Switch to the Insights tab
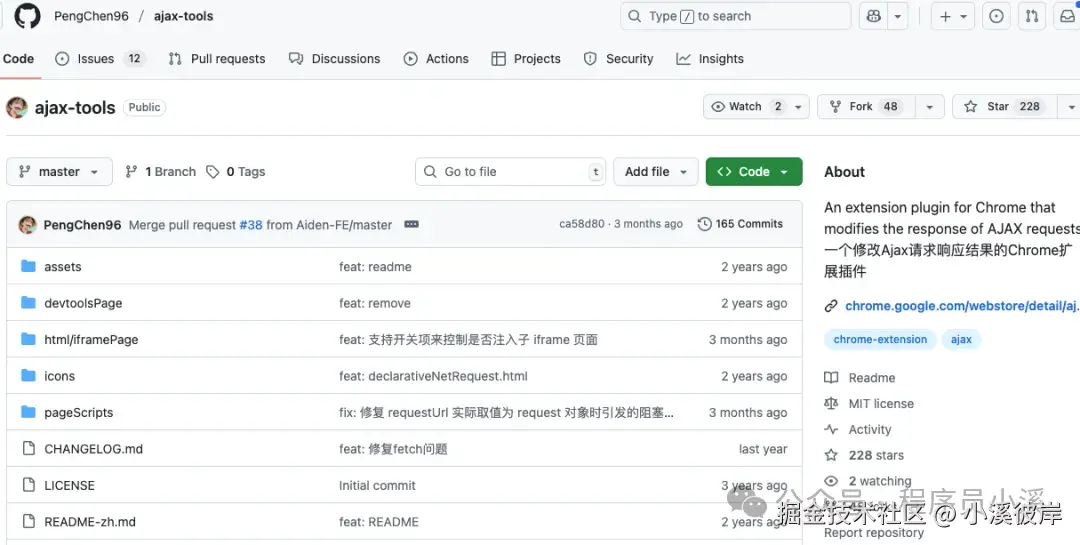The height and width of the screenshot is (545, 1080). [709, 59]
